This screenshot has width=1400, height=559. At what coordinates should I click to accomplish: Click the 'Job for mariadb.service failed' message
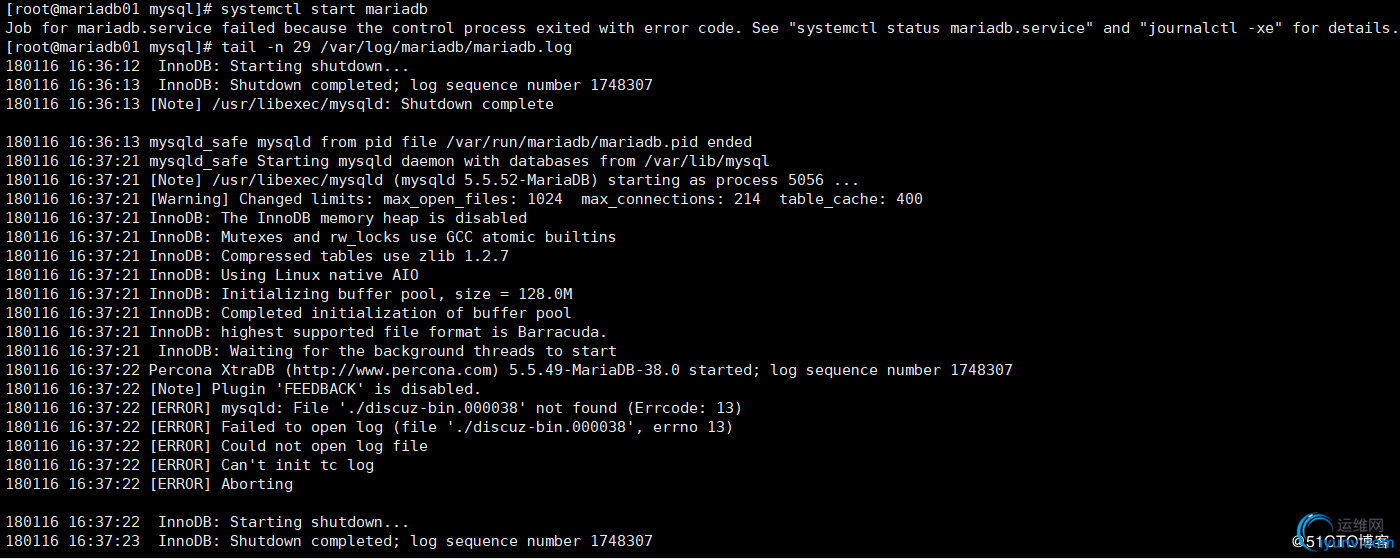140,28
